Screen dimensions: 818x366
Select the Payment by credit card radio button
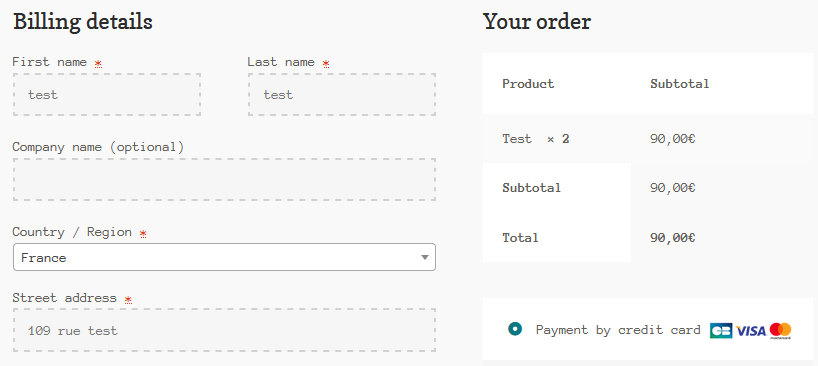(515, 329)
